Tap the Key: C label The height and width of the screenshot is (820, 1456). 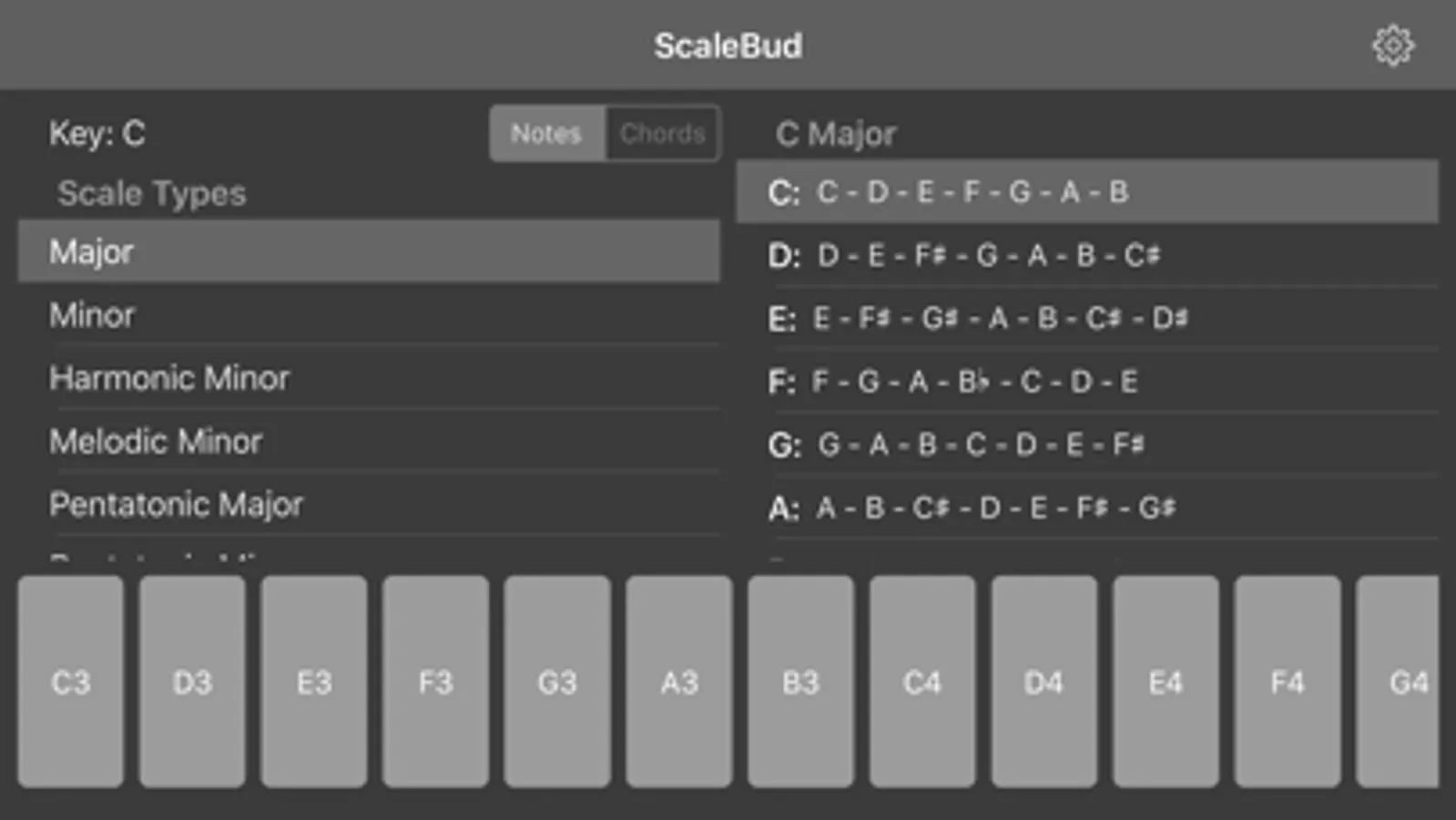point(97,134)
